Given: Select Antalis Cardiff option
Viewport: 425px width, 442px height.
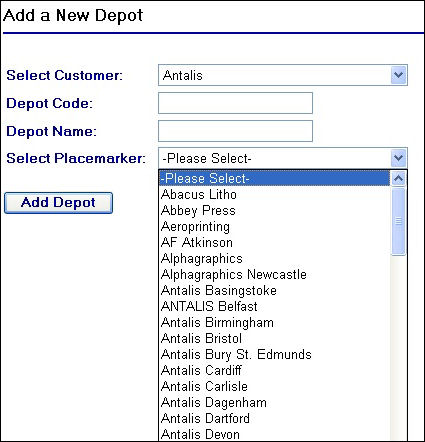Looking at the screenshot, I should (x=274, y=370).
